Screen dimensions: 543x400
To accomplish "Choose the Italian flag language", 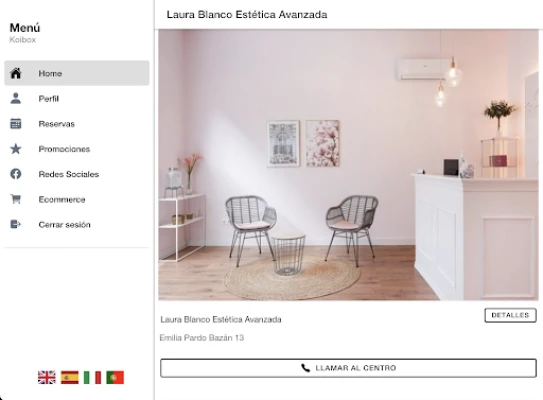I will click(92, 377).
